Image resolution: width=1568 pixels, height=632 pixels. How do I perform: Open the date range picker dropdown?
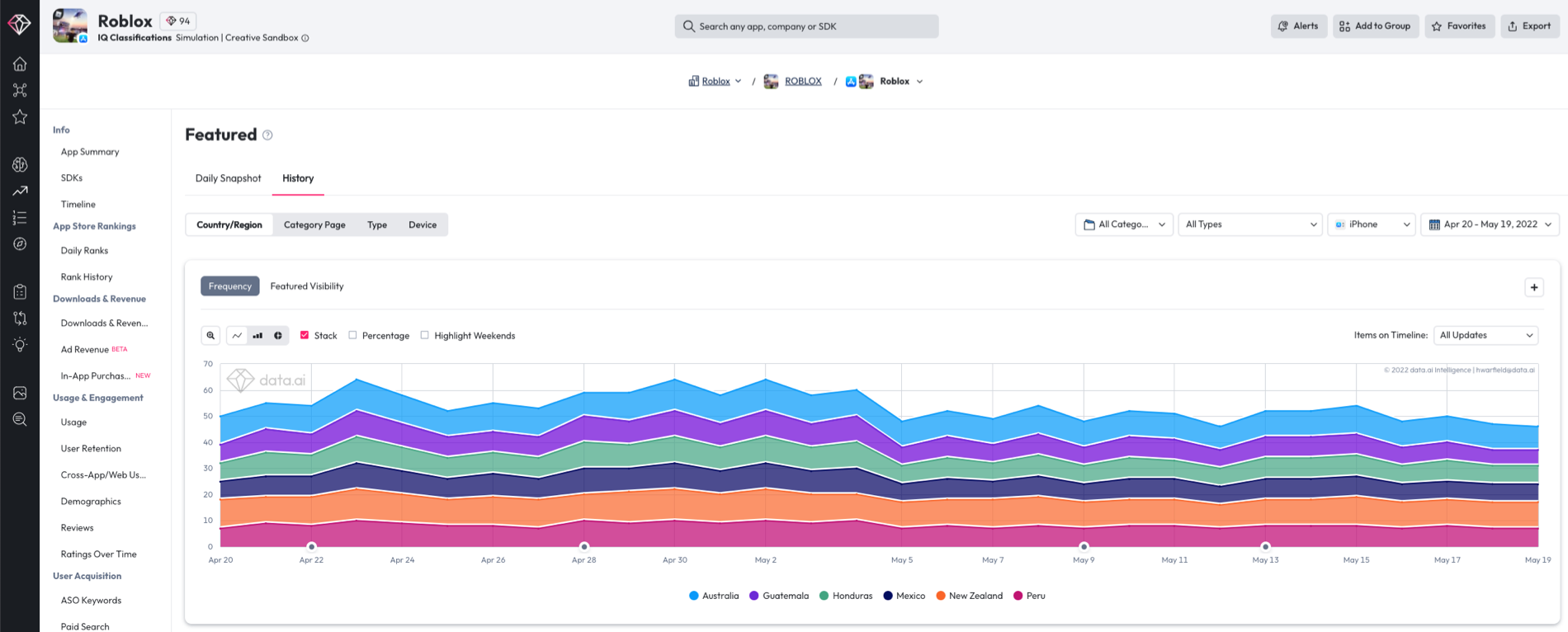point(1490,224)
